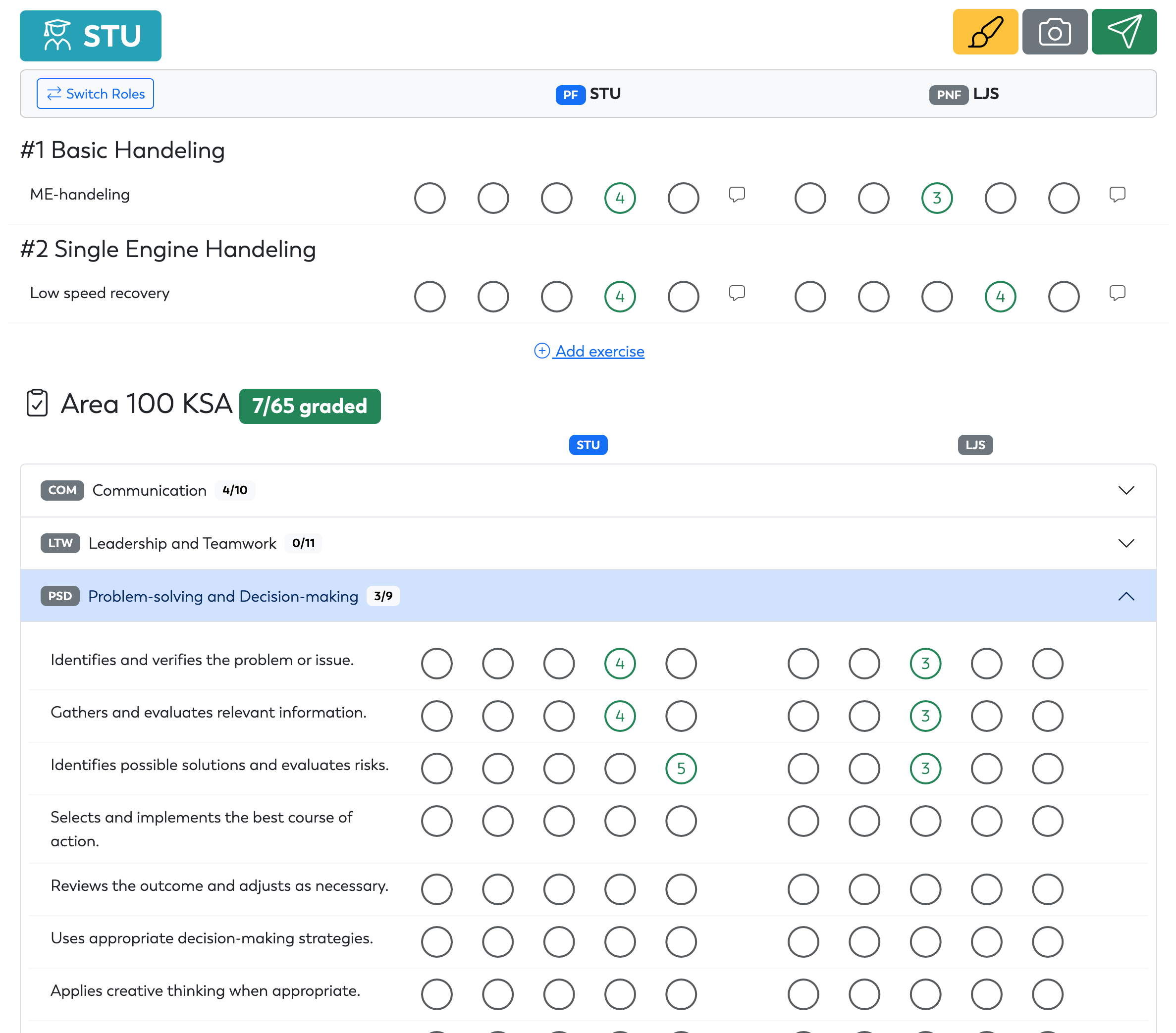Open LJS comment bubble for Low speed recovery

pyautogui.click(x=1118, y=293)
